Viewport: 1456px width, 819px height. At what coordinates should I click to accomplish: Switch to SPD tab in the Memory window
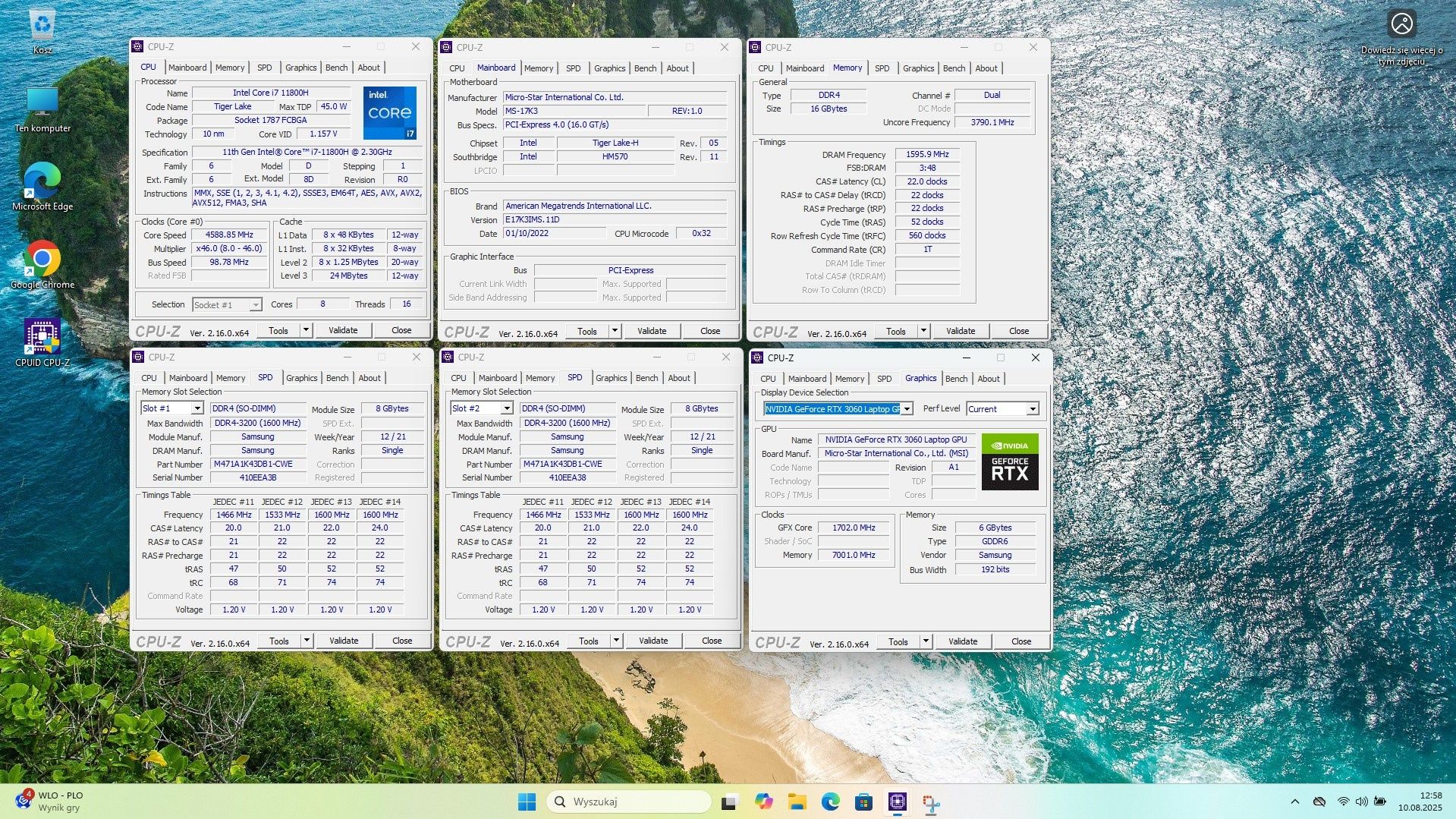[x=882, y=68]
